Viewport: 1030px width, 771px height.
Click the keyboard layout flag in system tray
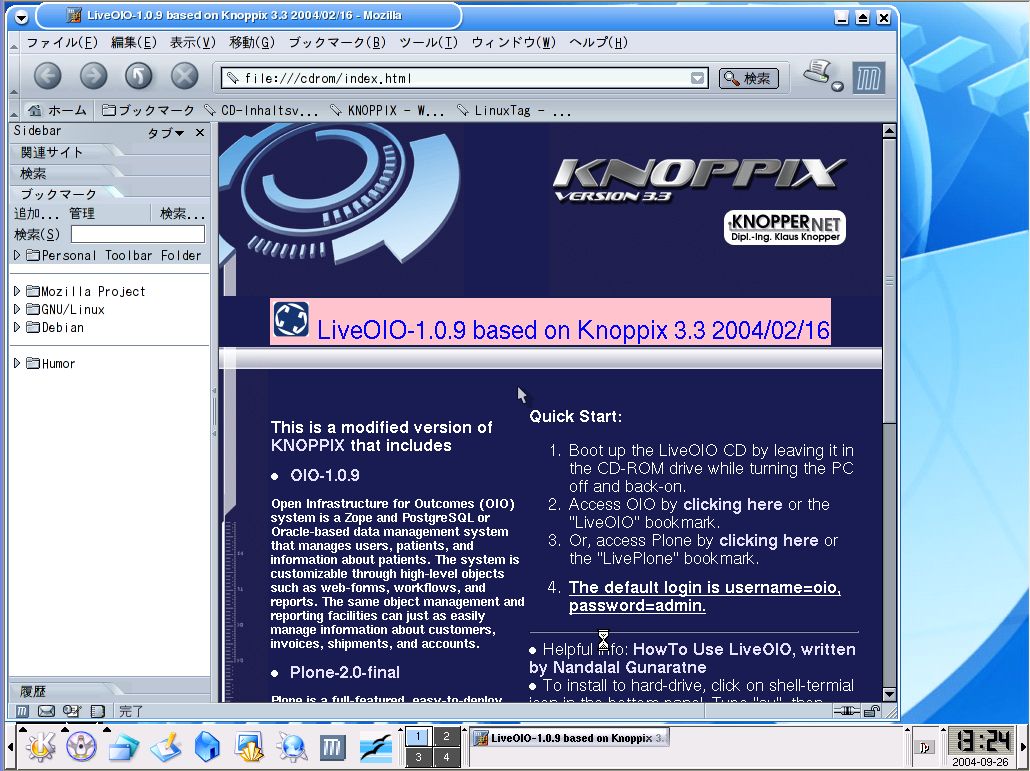(x=925, y=747)
